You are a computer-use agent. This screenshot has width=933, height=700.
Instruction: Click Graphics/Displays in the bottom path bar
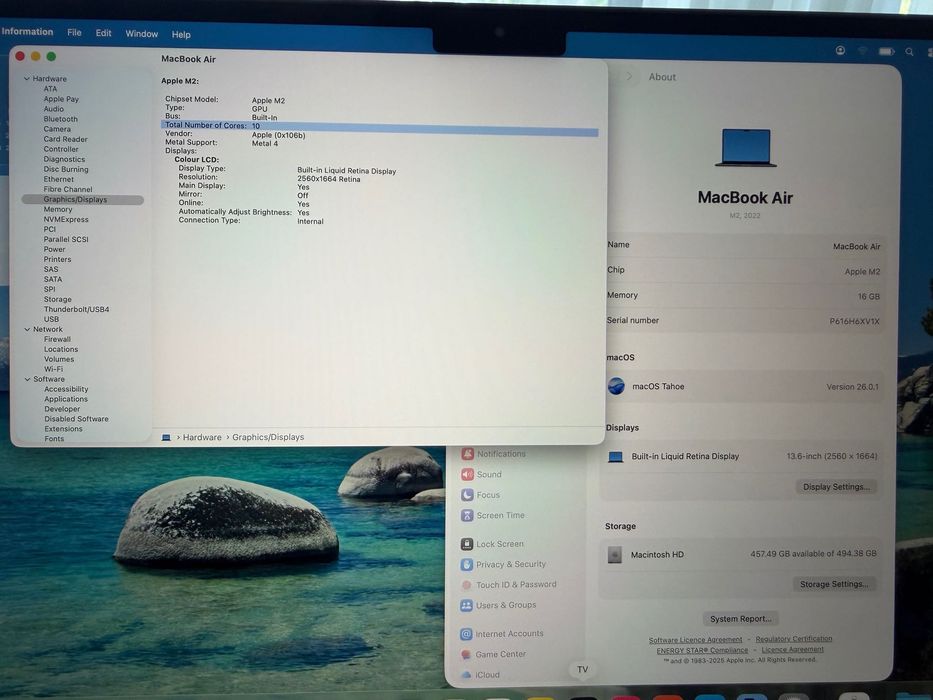(268, 438)
